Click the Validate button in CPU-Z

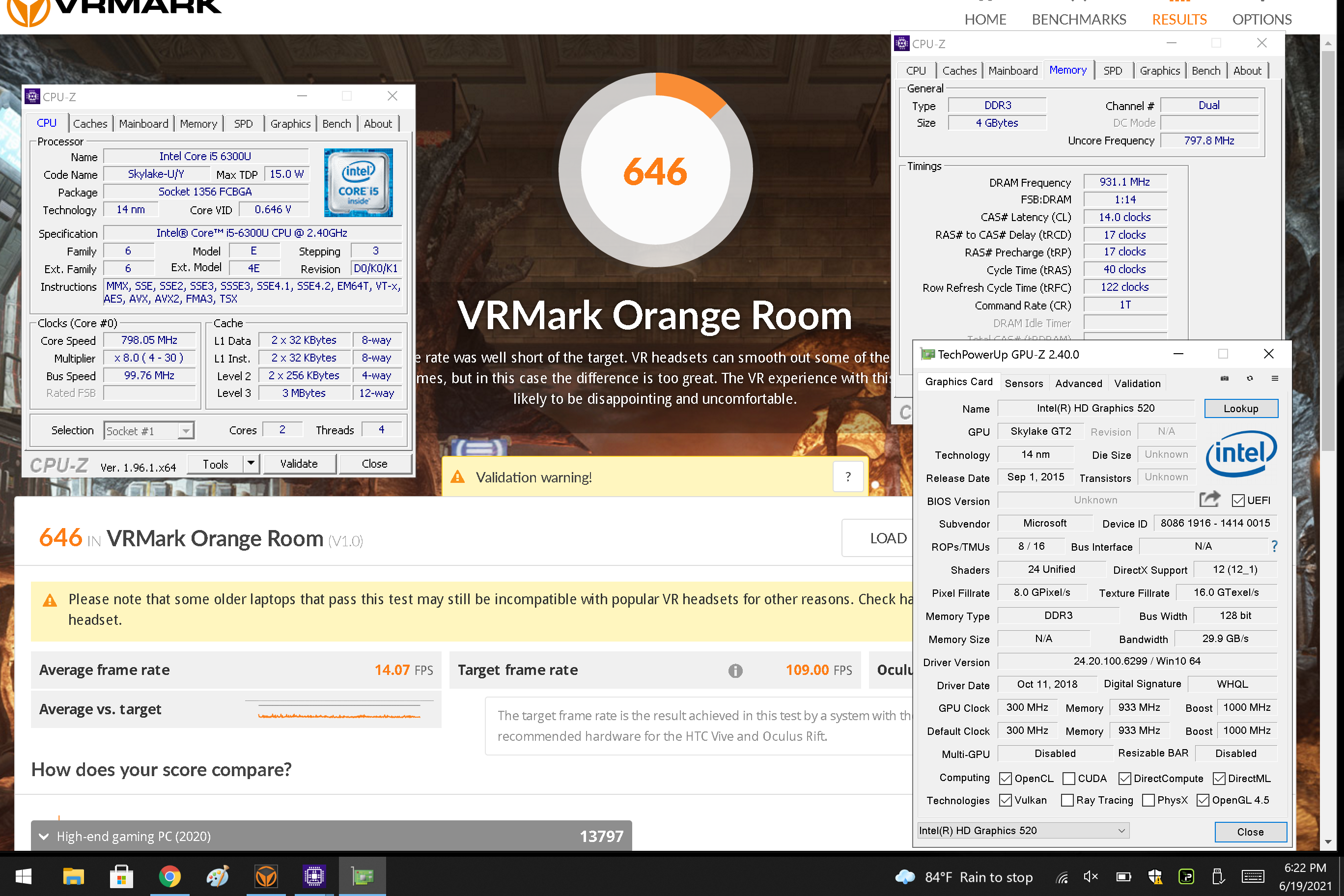click(299, 463)
